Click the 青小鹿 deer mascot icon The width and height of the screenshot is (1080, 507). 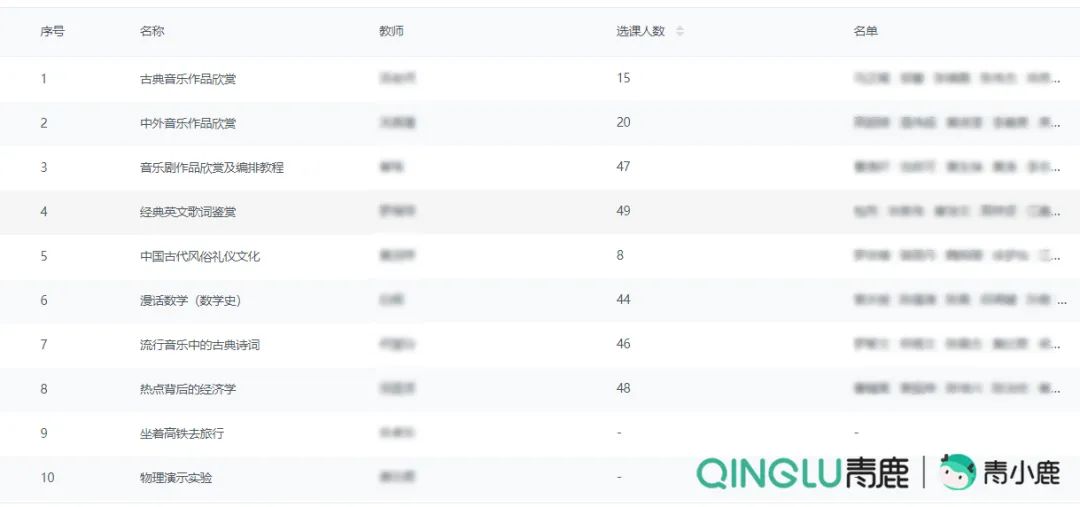957,472
